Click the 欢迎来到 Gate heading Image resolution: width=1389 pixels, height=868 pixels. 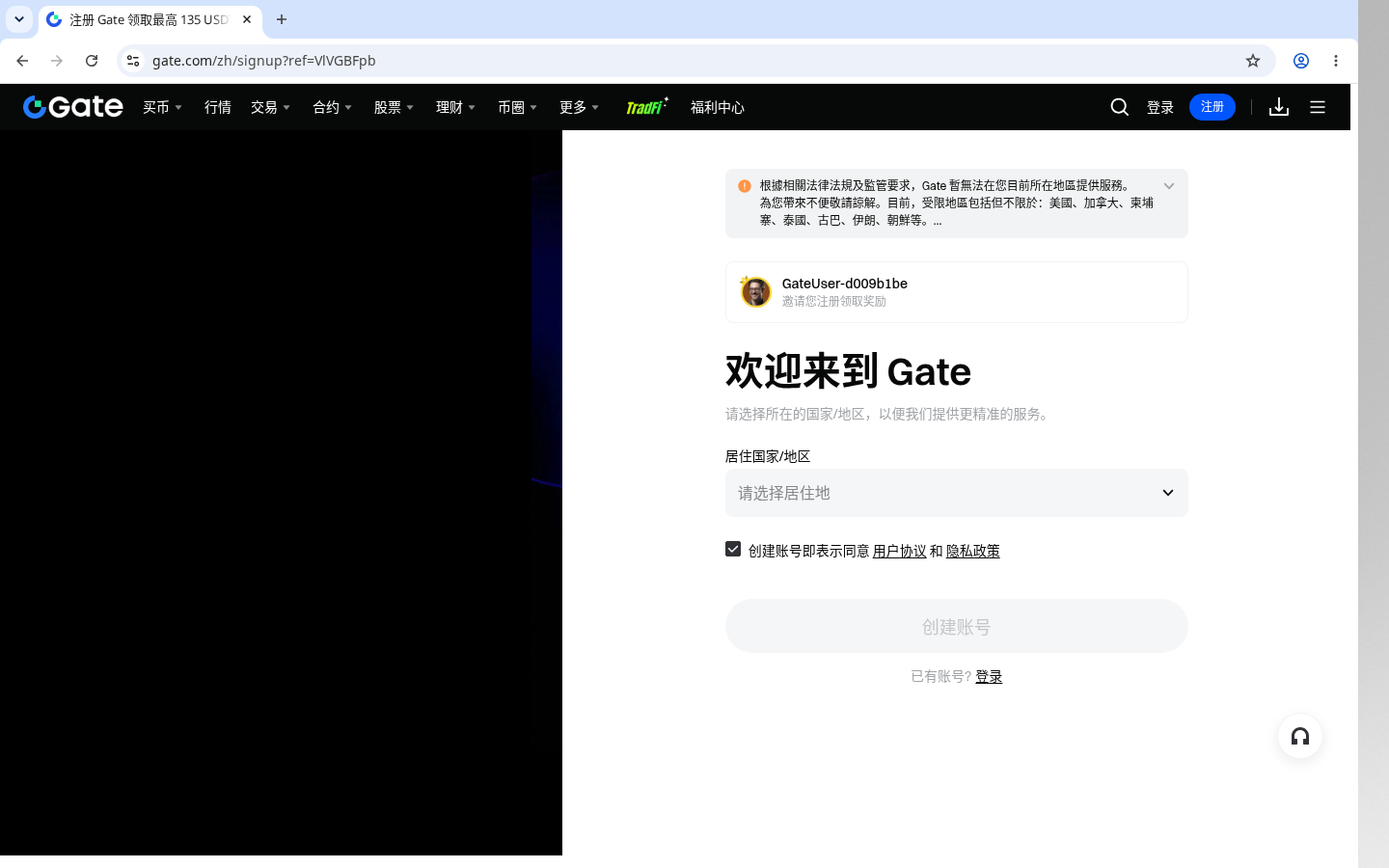(x=848, y=371)
